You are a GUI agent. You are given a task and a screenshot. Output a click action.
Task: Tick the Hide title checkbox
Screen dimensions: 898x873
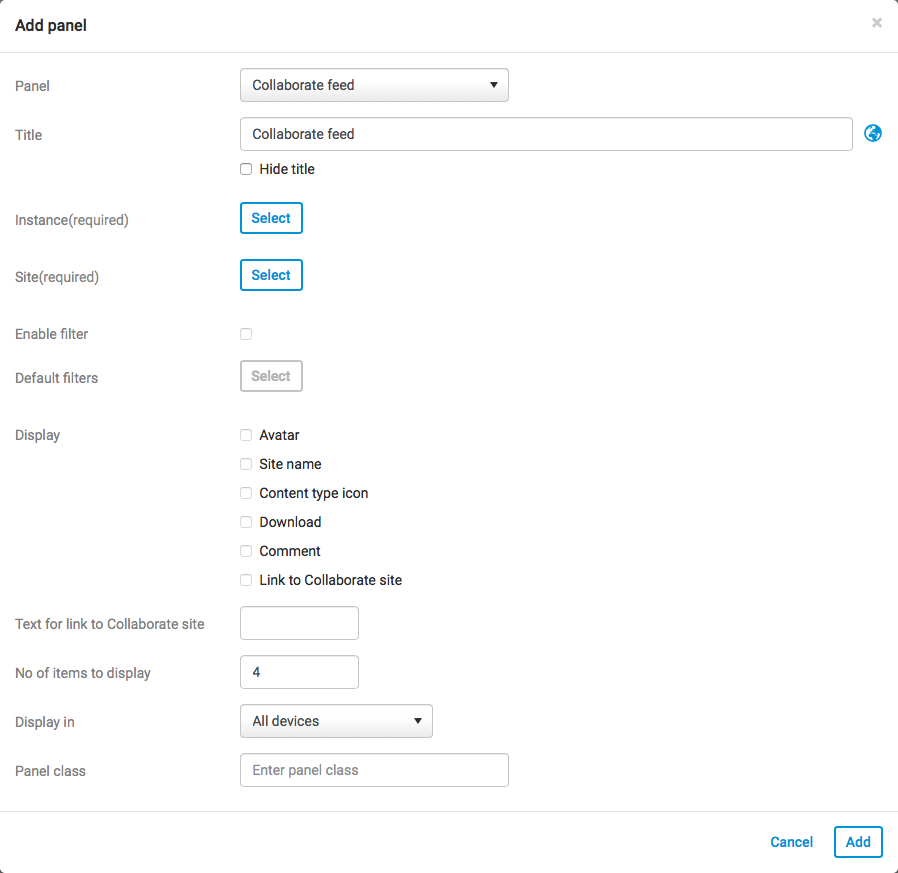(x=246, y=169)
